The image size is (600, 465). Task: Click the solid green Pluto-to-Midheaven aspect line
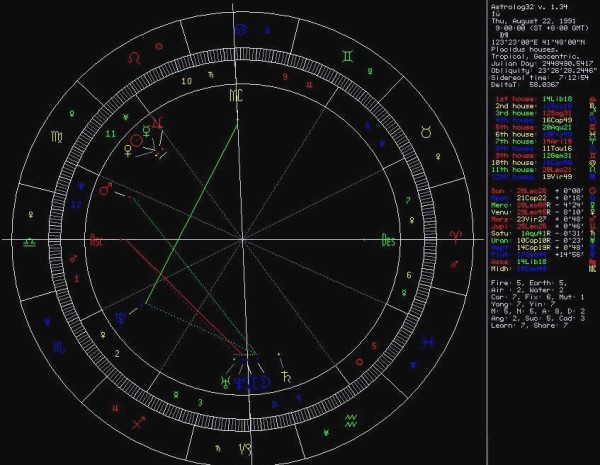click(191, 214)
